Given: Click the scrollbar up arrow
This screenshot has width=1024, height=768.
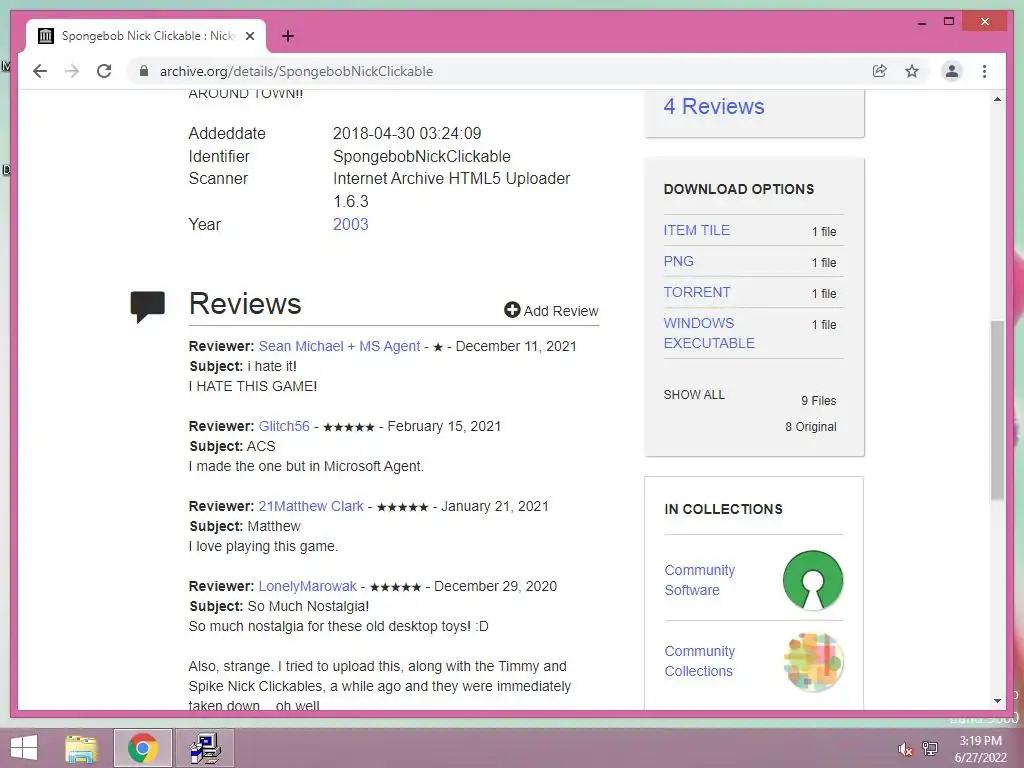Looking at the screenshot, I should pos(997,99).
